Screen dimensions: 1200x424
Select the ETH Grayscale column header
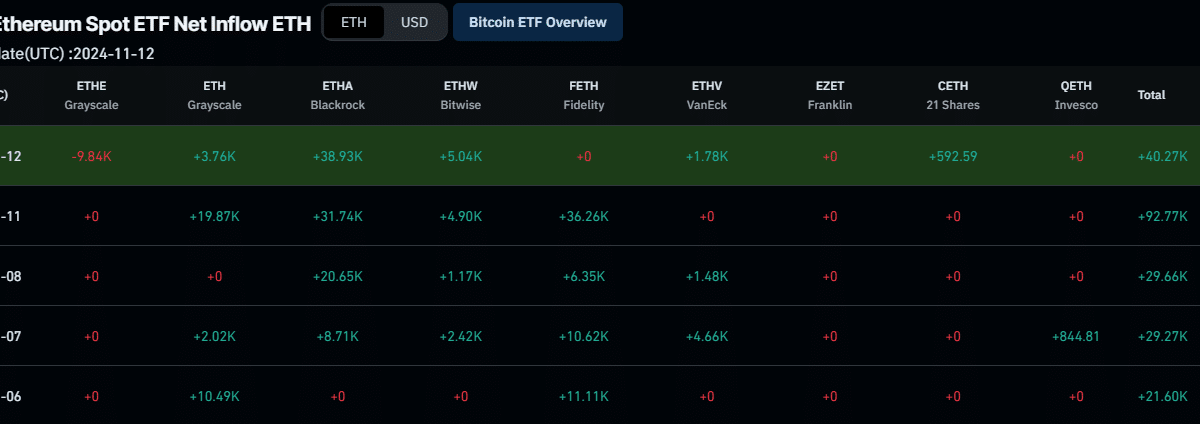point(214,95)
